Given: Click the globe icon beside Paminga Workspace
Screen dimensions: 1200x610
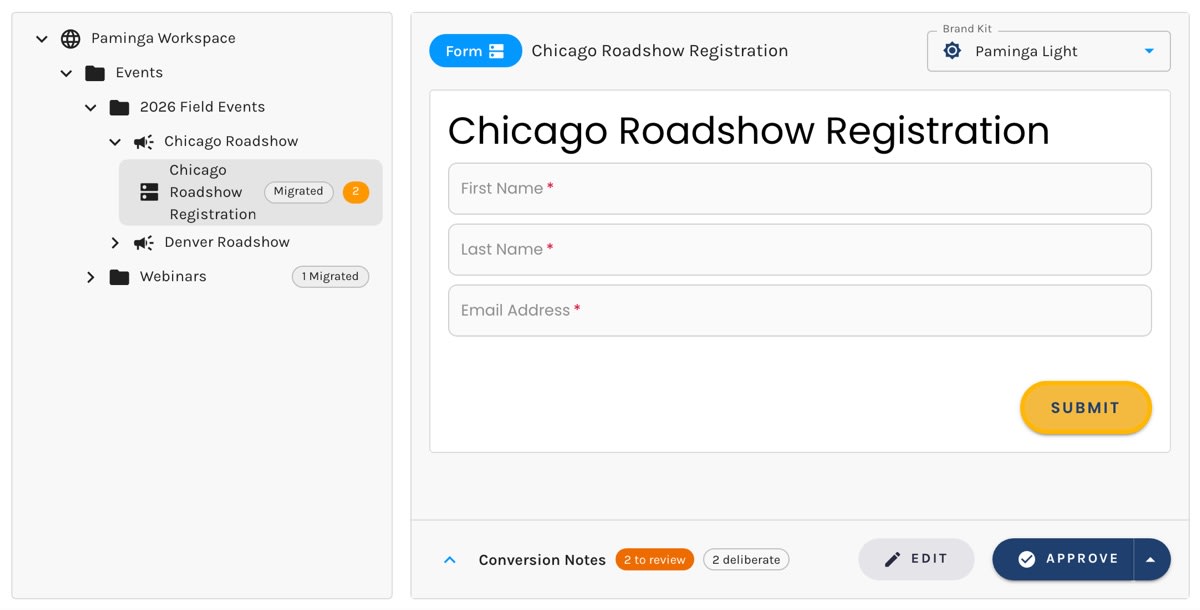Looking at the screenshot, I should (x=70, y=39).
